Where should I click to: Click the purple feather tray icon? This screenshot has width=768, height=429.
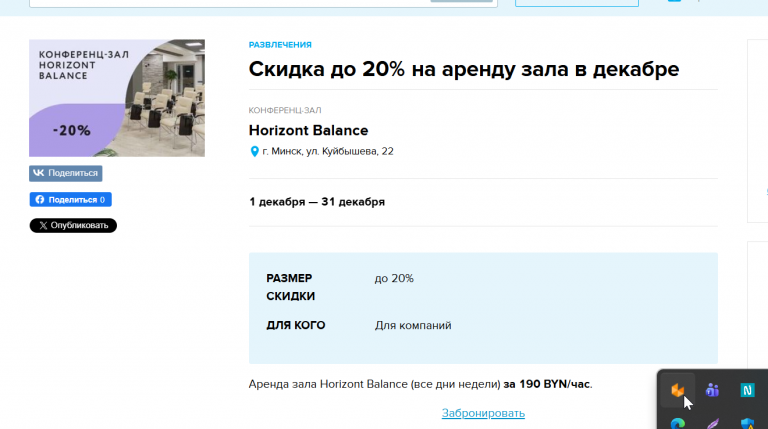712,423
